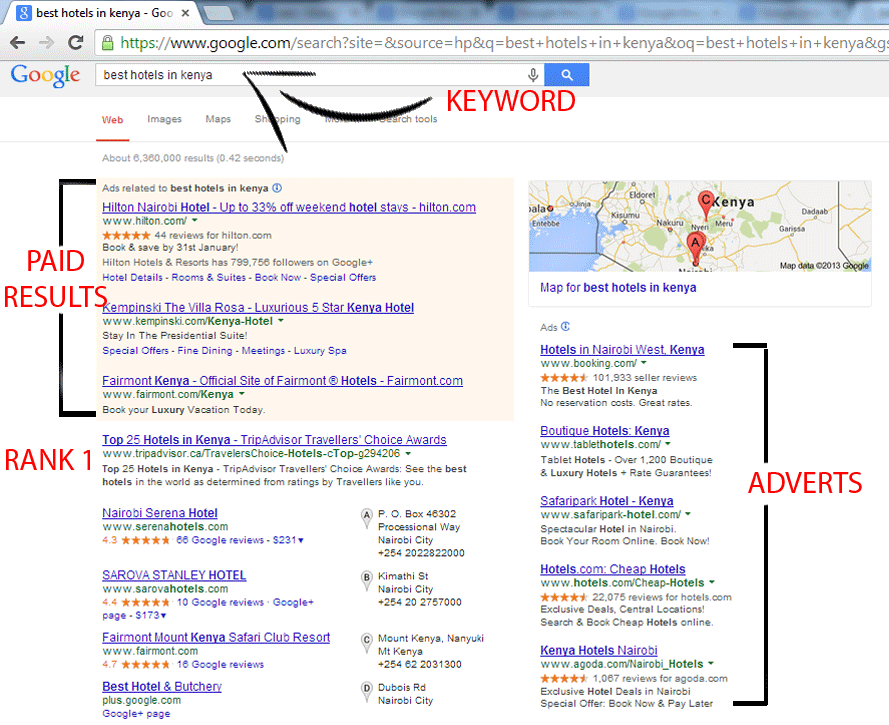Open Kempinski The Villa Rosa ad link
The width and height of the screenshot is (889, 725).
[x=258, y=308]
